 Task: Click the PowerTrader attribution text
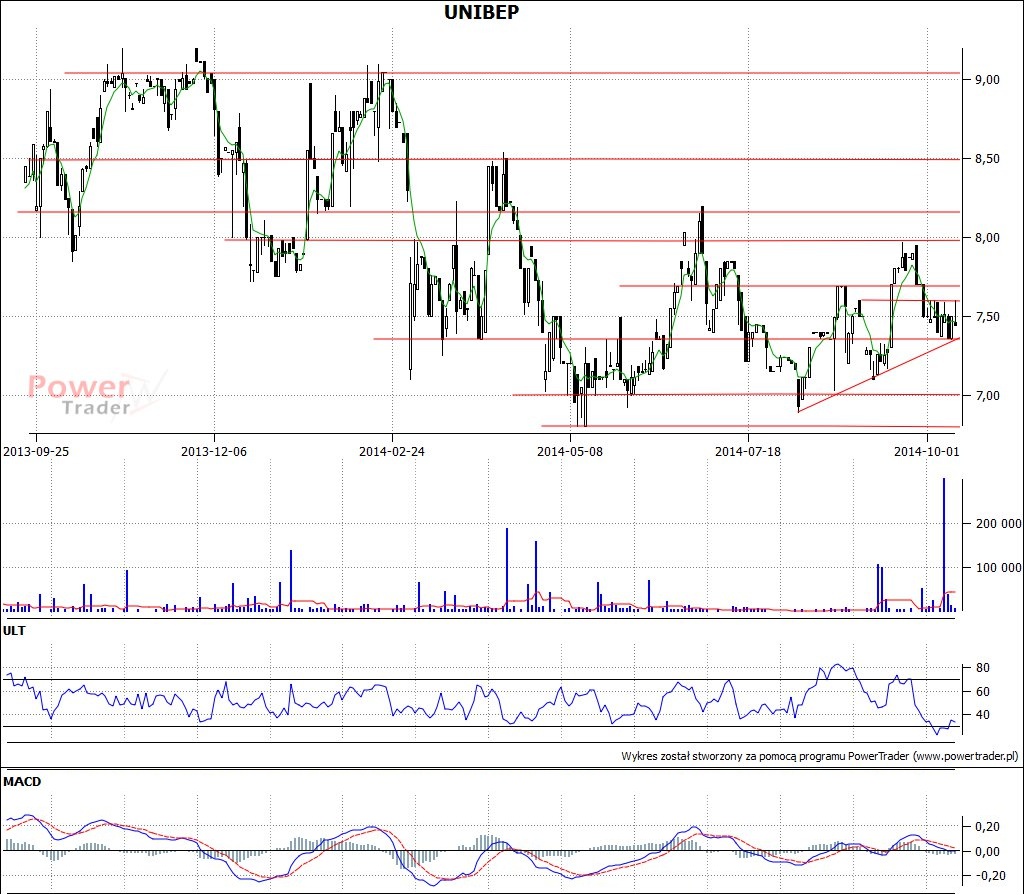click(820, 756)
